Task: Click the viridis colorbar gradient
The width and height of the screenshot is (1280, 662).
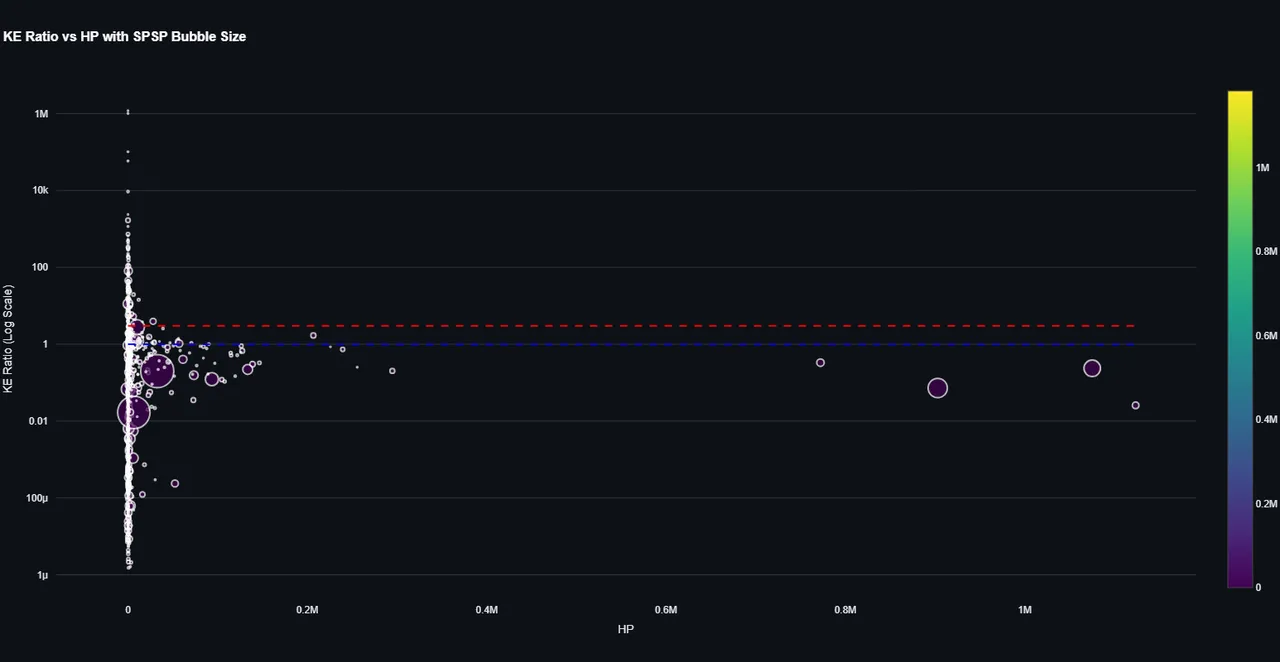Action: coord(1240,339)
